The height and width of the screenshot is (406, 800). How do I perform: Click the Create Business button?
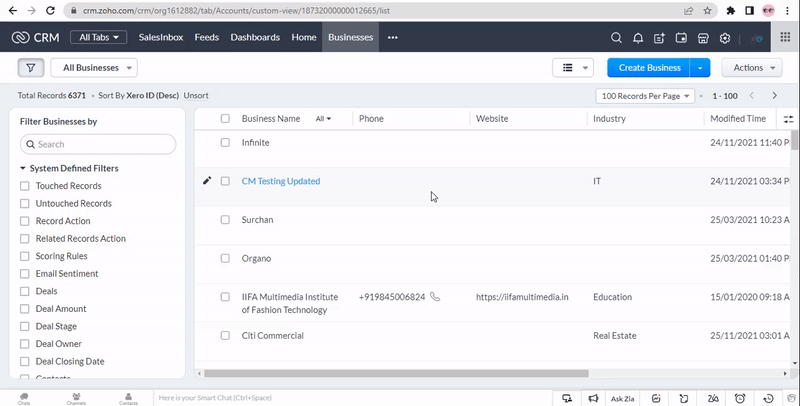tap(649, 68)
